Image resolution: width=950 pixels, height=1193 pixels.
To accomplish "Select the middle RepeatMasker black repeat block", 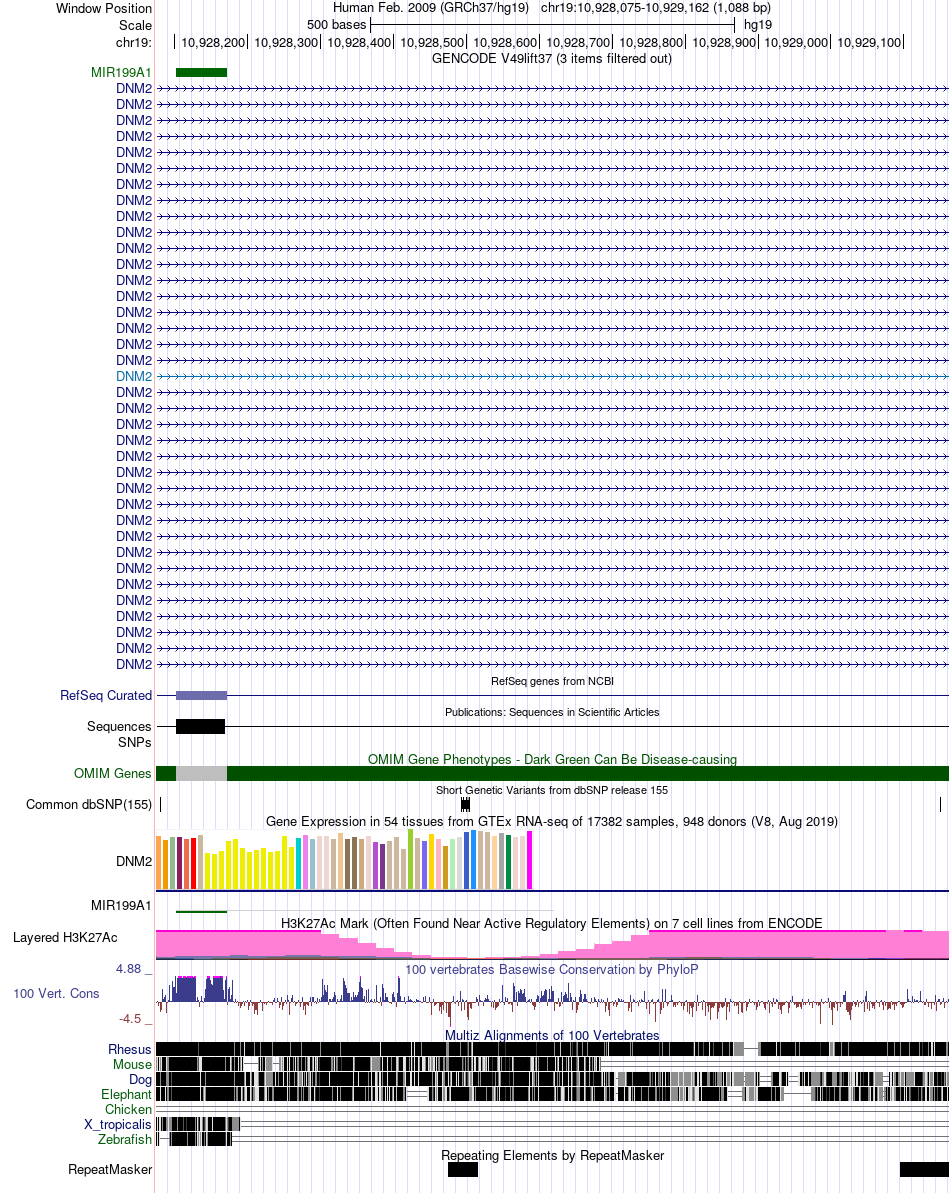I will point(462,1169).
